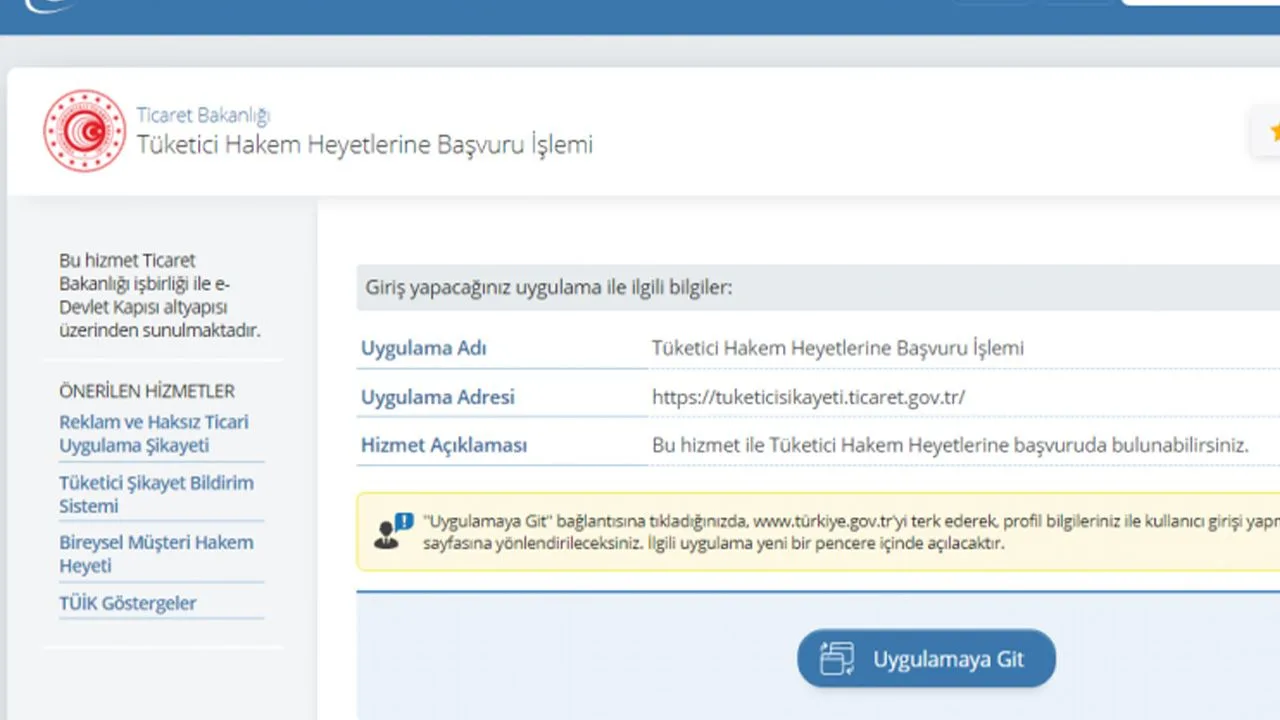Click the page title Tüketici Hakem Heyetlerine Başvuru İşlemi
This screenshot has width=1280, height=720.
tap(366, 144)
